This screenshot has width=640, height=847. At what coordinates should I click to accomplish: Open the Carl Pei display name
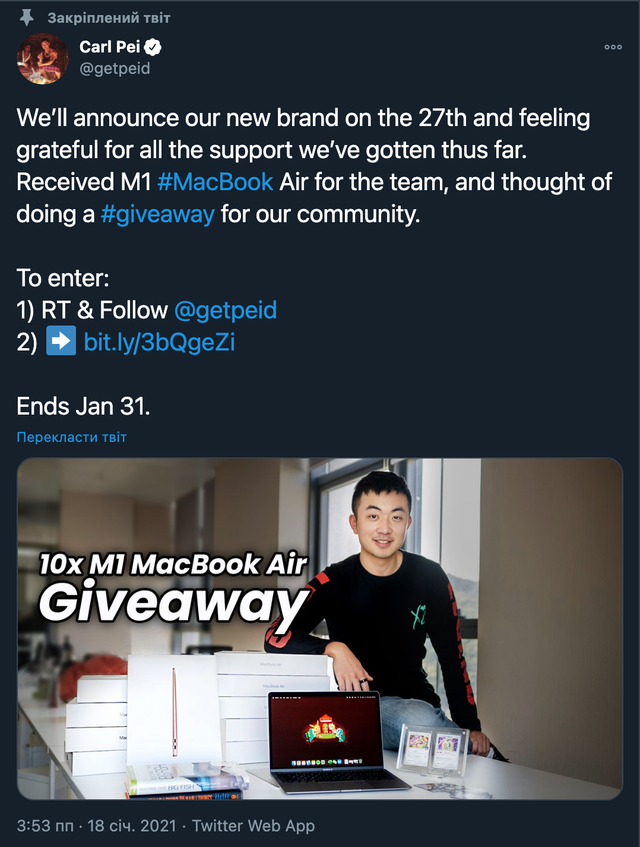(x=110, y=47)
